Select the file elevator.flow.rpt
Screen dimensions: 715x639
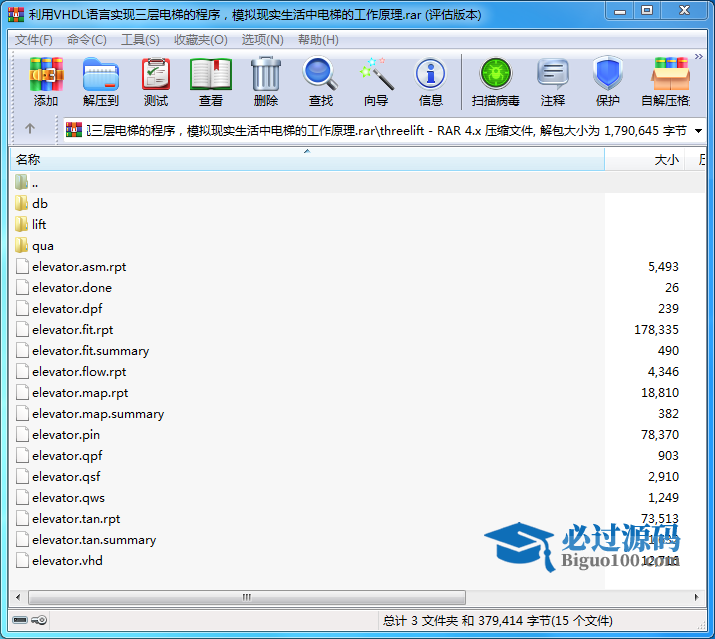tap(79, 371)
